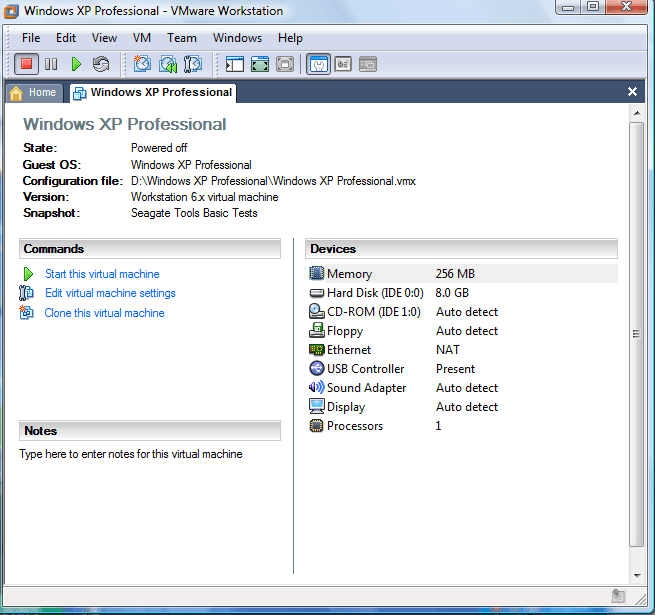The width and height of the screenshot is (655, 615).
Task: Toggle the sidebar view toolbar icon
Action: (x=235, y=64)
